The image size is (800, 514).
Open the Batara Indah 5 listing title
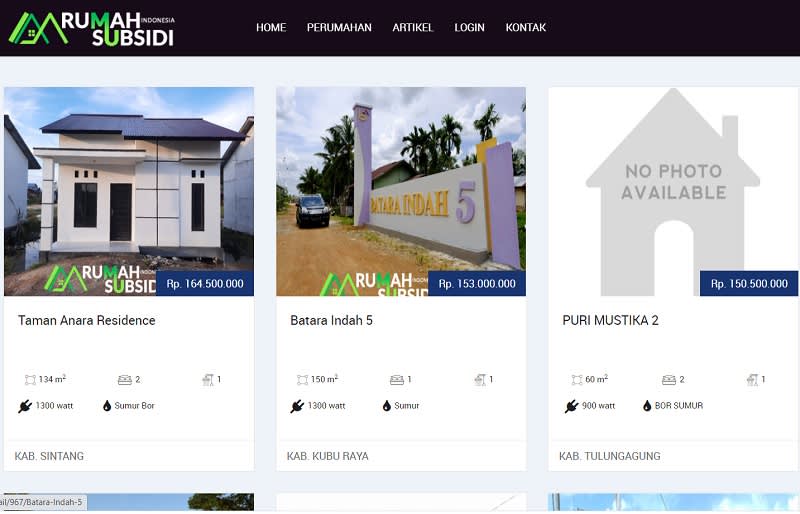(x=332, y=321)
